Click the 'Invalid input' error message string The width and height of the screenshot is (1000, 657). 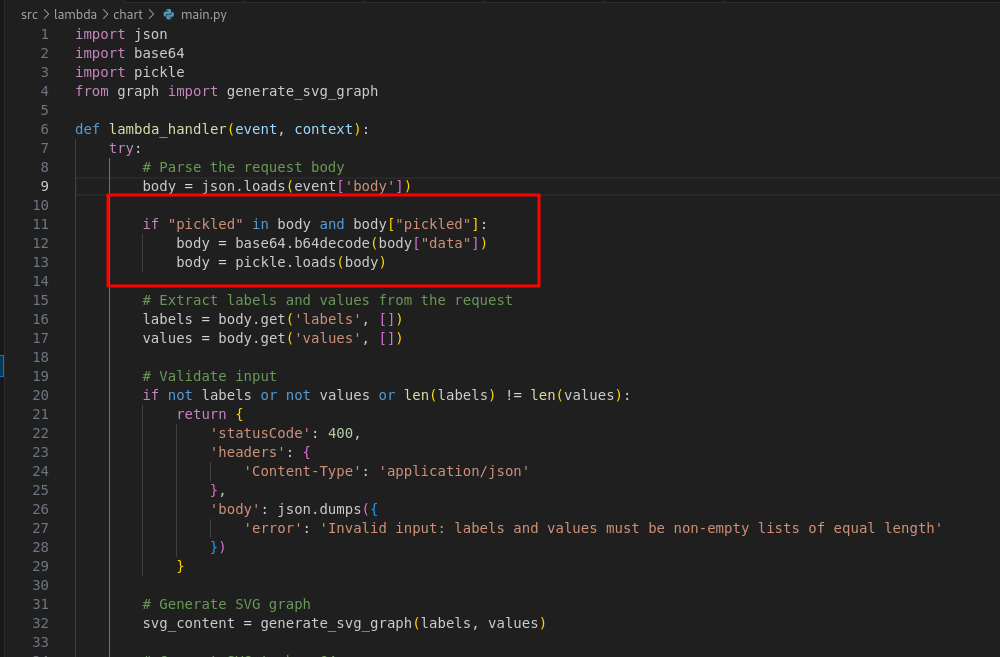[x=630, y=528]
